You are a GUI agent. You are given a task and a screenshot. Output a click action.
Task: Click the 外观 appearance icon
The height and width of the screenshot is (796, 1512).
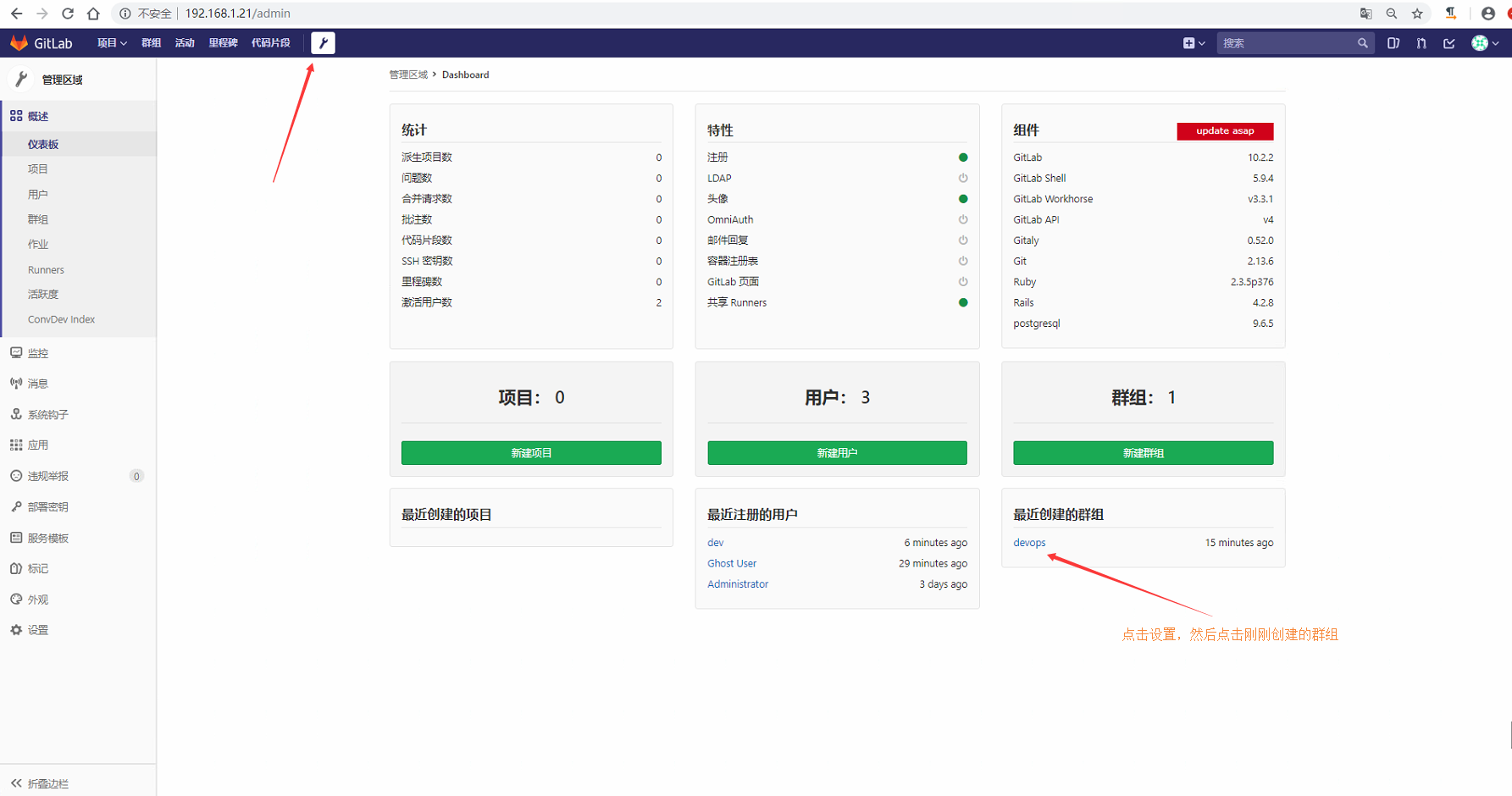[16, 599]
